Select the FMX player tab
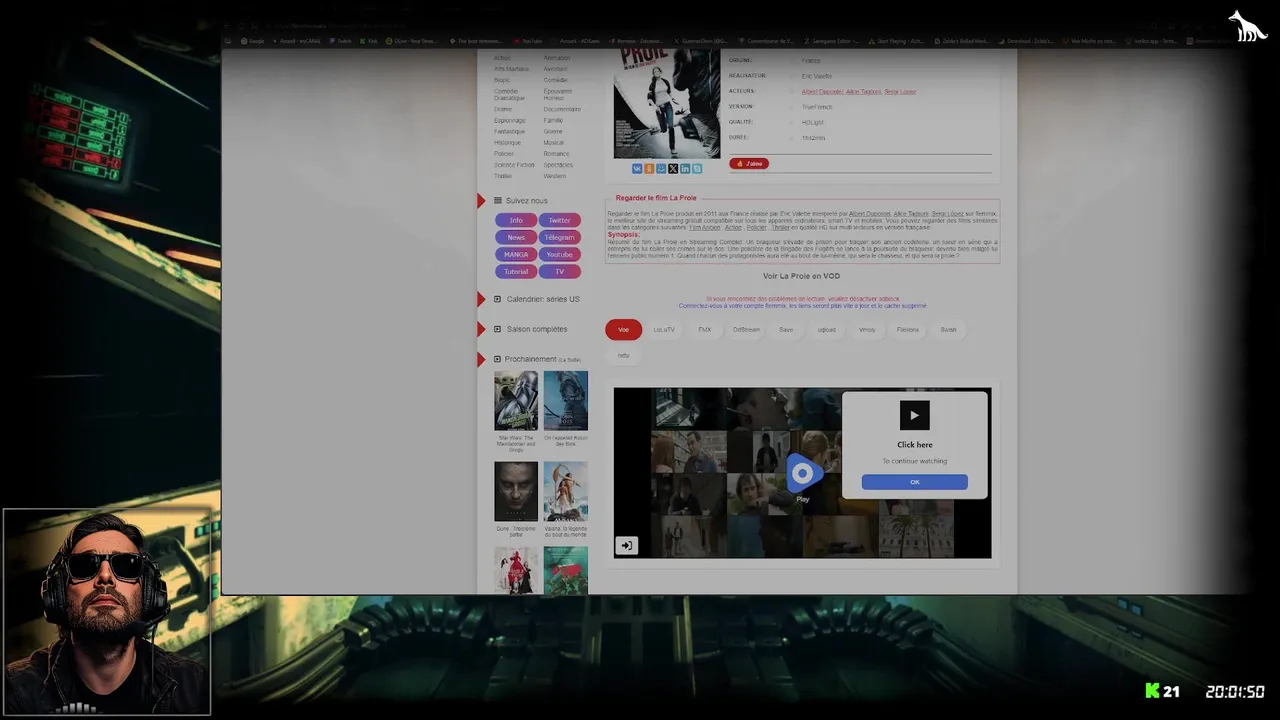1280x720 pixels. (x=705, y=329)
